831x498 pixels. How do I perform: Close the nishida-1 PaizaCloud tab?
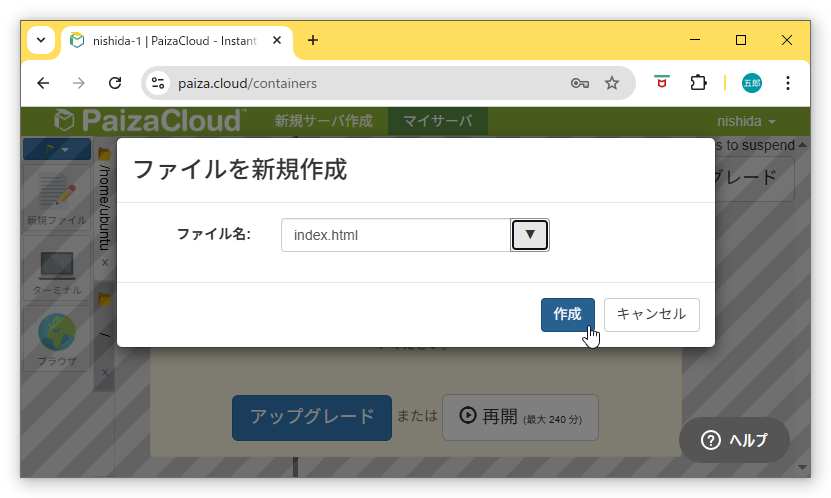point(277,41)
